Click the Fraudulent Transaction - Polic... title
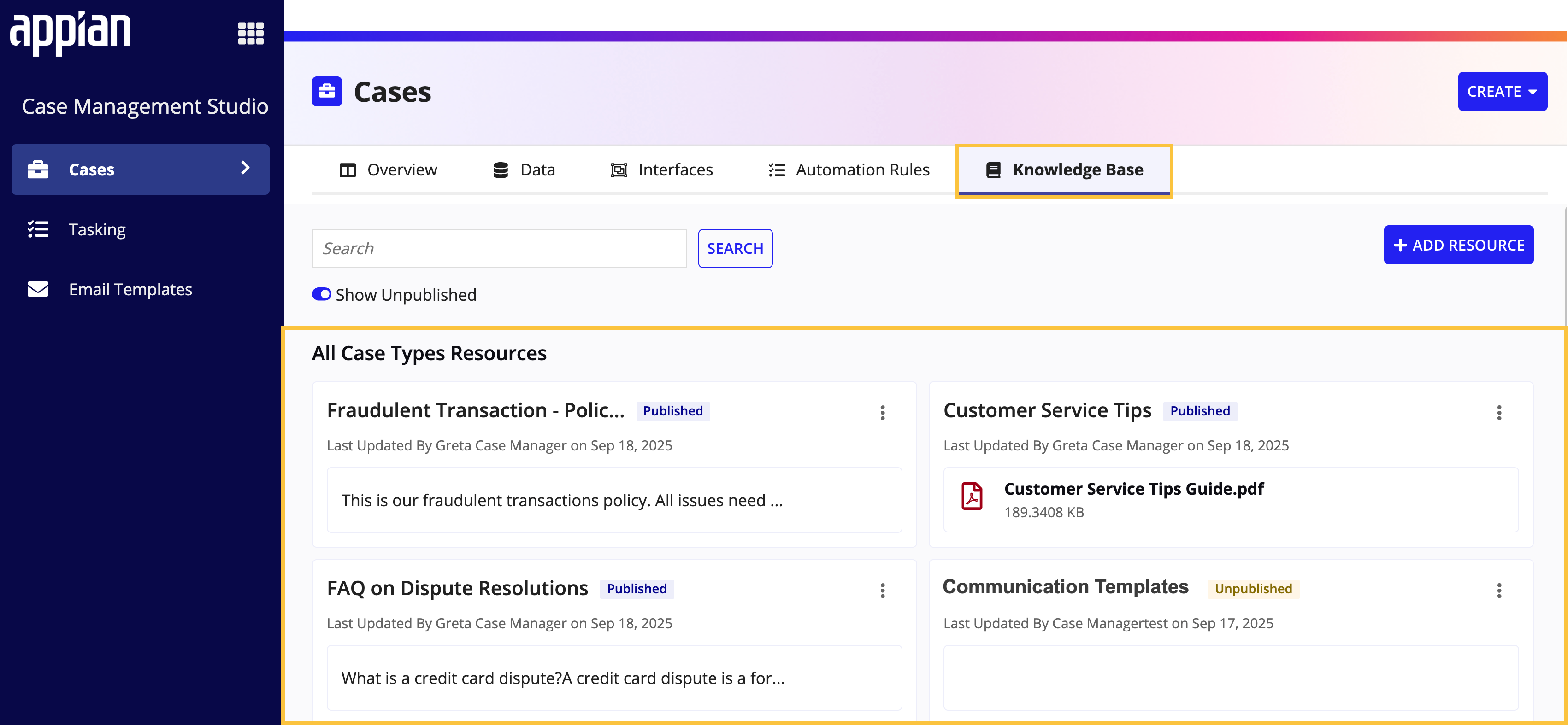 (475, 410)
